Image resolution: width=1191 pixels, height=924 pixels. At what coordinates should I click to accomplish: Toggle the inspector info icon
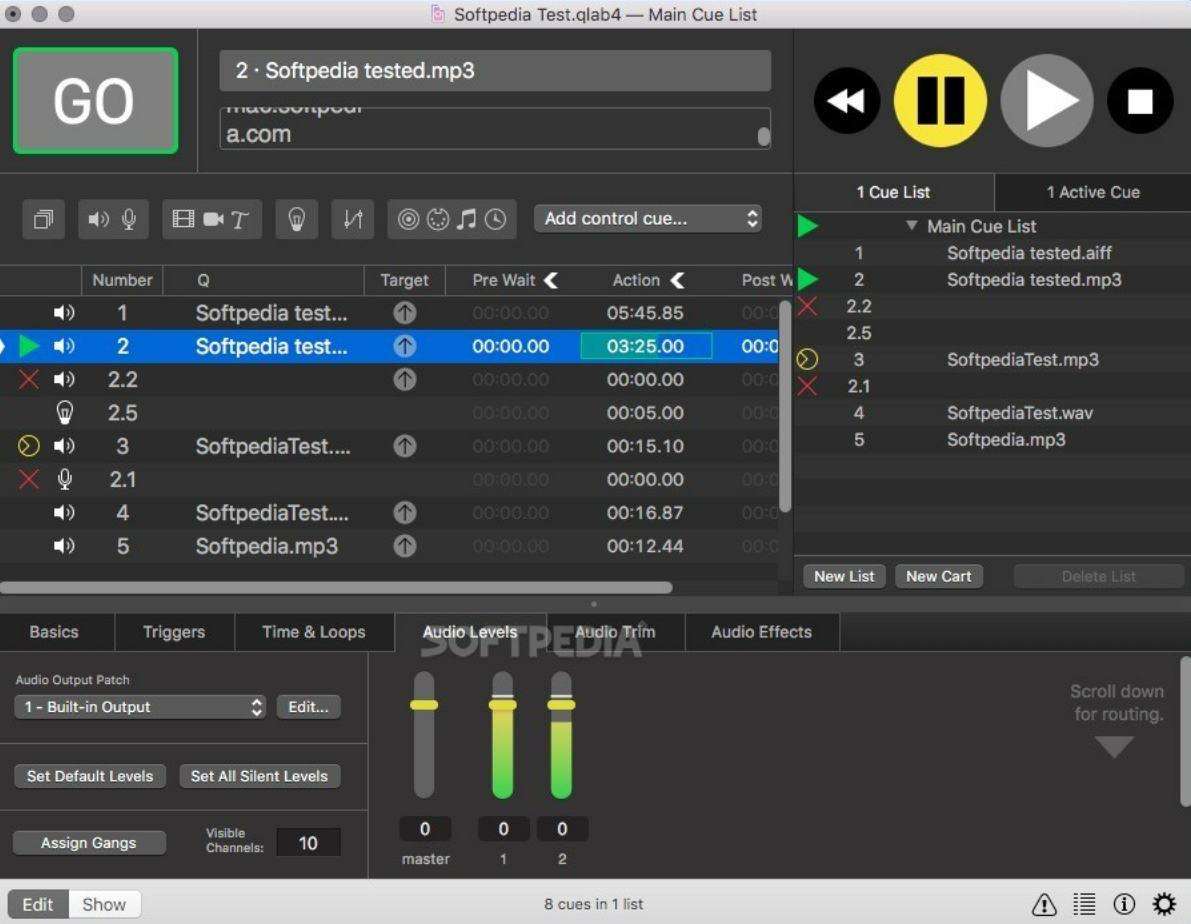(1124, 904)
